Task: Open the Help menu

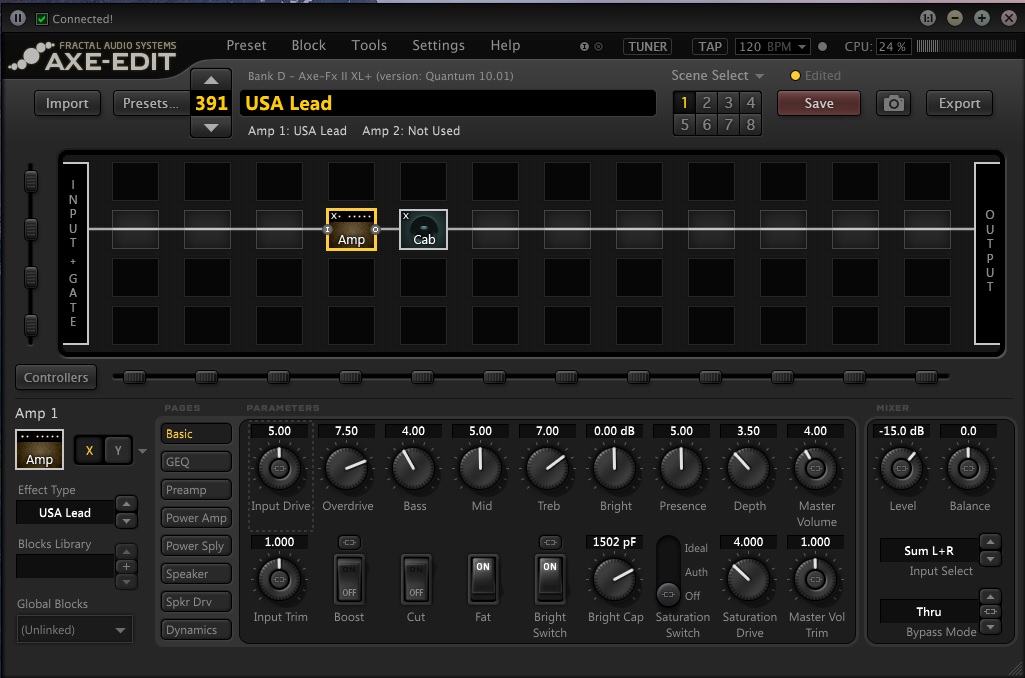Action: tap(505, 45)
